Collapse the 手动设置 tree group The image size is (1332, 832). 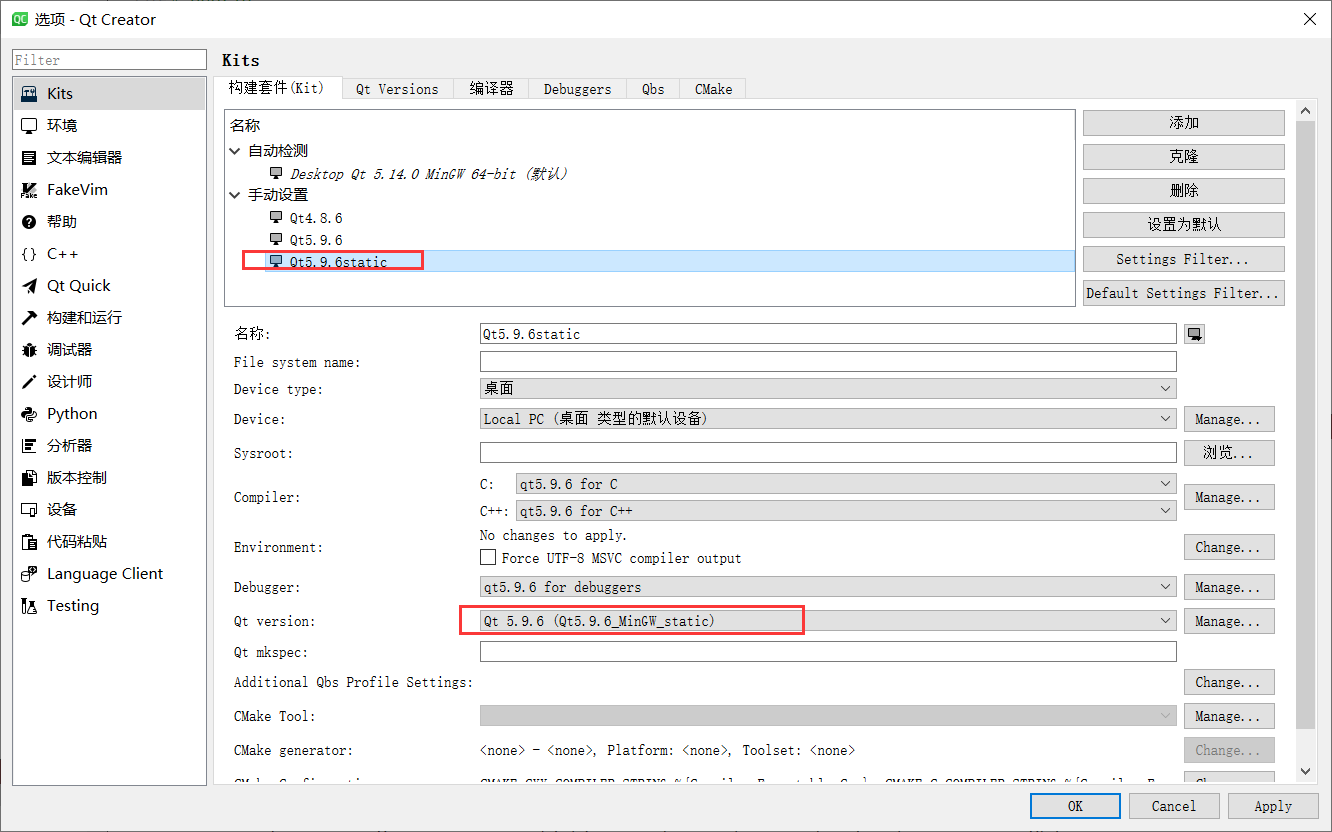[234, 194]
